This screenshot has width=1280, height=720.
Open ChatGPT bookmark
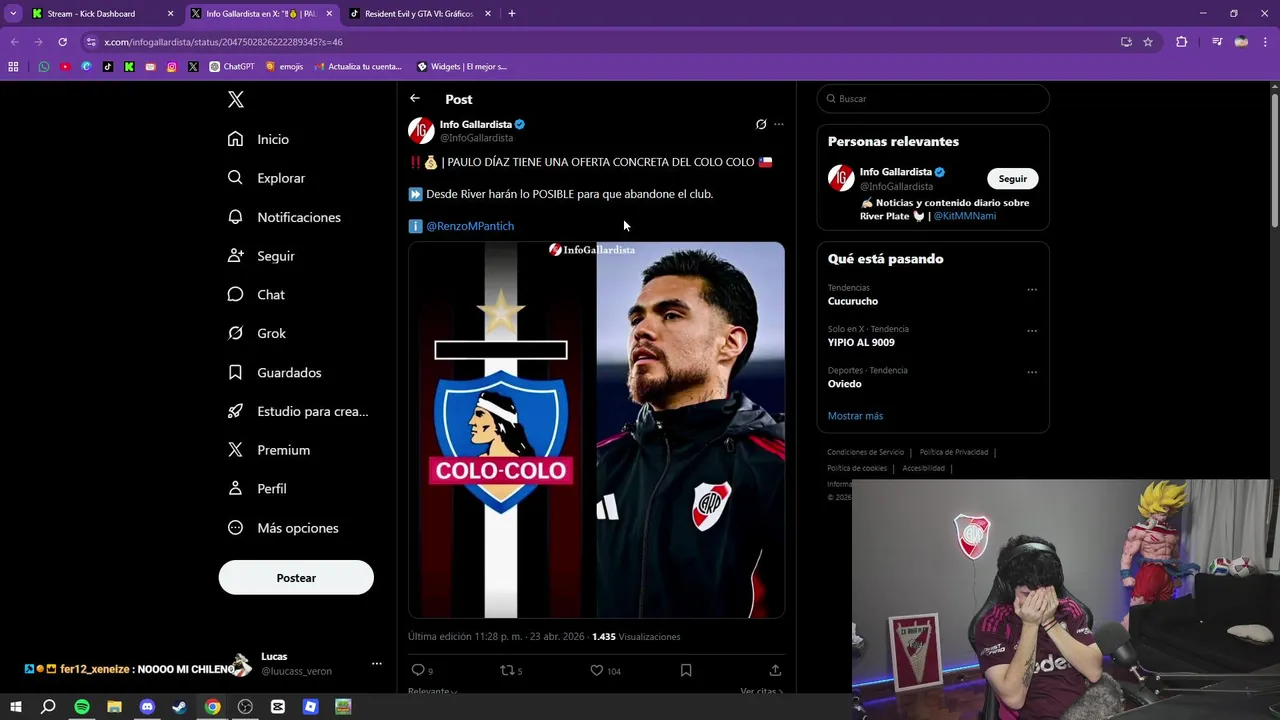pos(232,67)
